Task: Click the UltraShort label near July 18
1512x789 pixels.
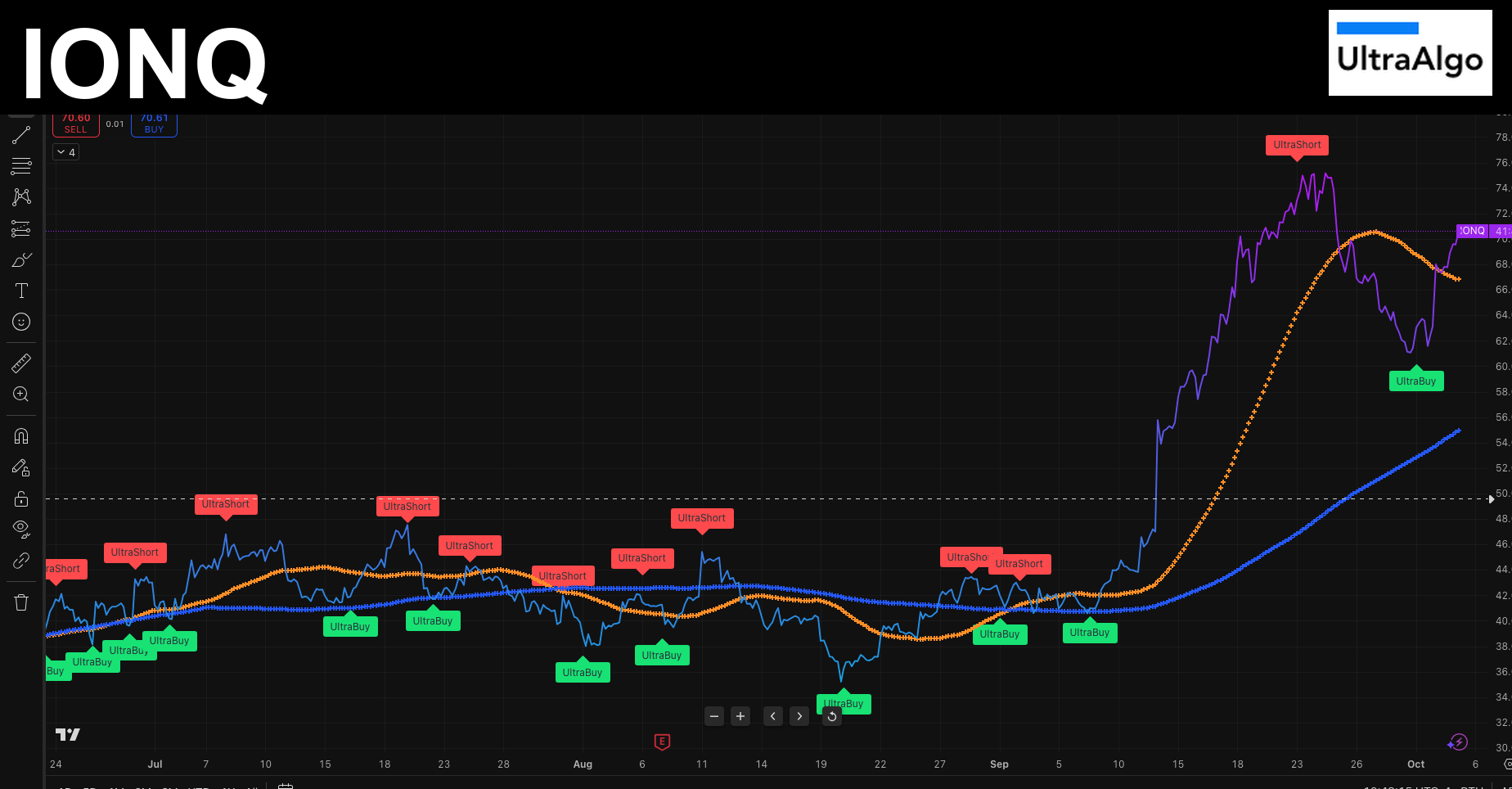Action: point(407,507)
